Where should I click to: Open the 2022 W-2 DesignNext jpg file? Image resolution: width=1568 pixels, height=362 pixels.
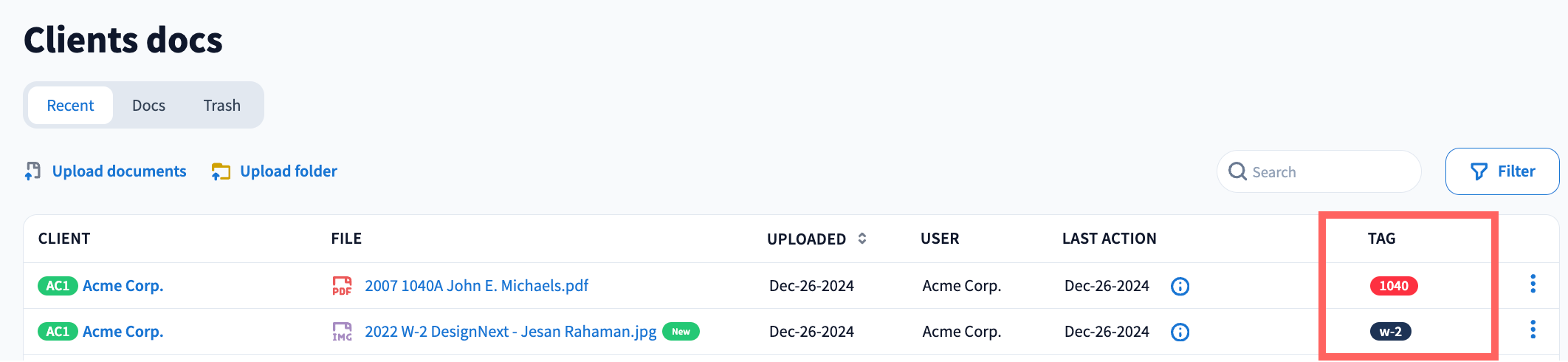click(510, 332)
